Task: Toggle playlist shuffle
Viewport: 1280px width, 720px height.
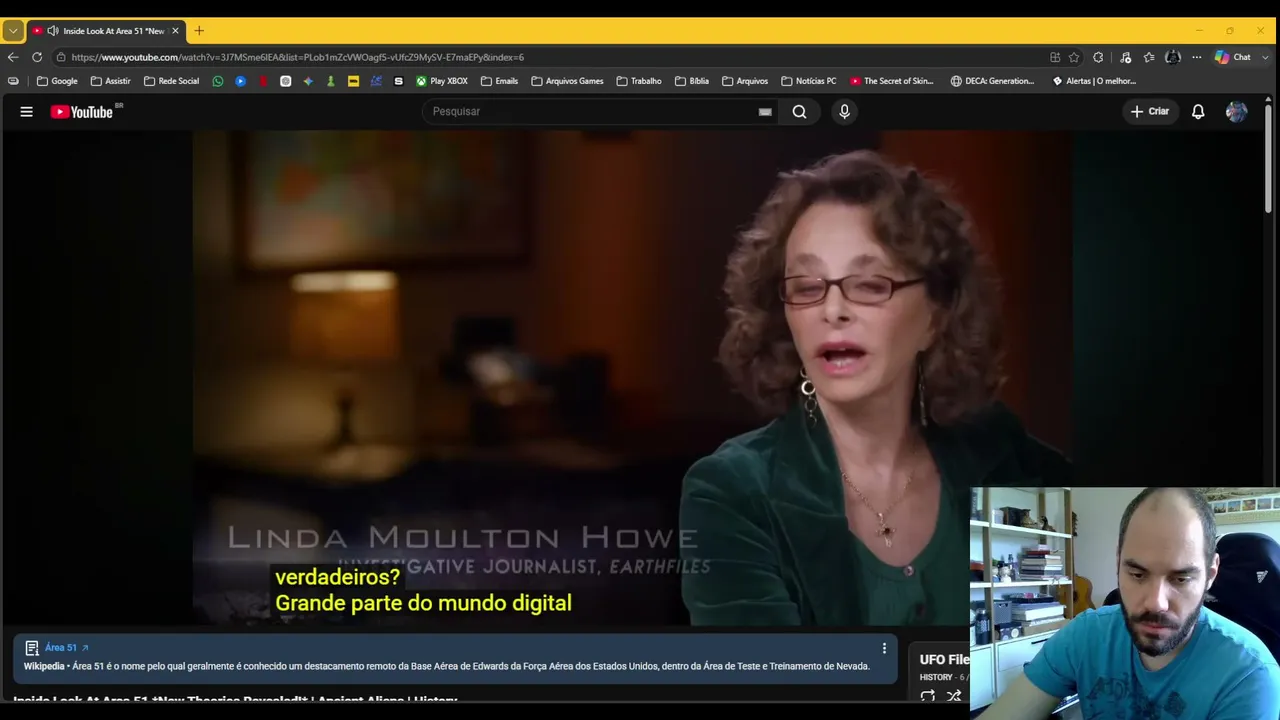Action: pyautogui.click(x=954, y=696)
